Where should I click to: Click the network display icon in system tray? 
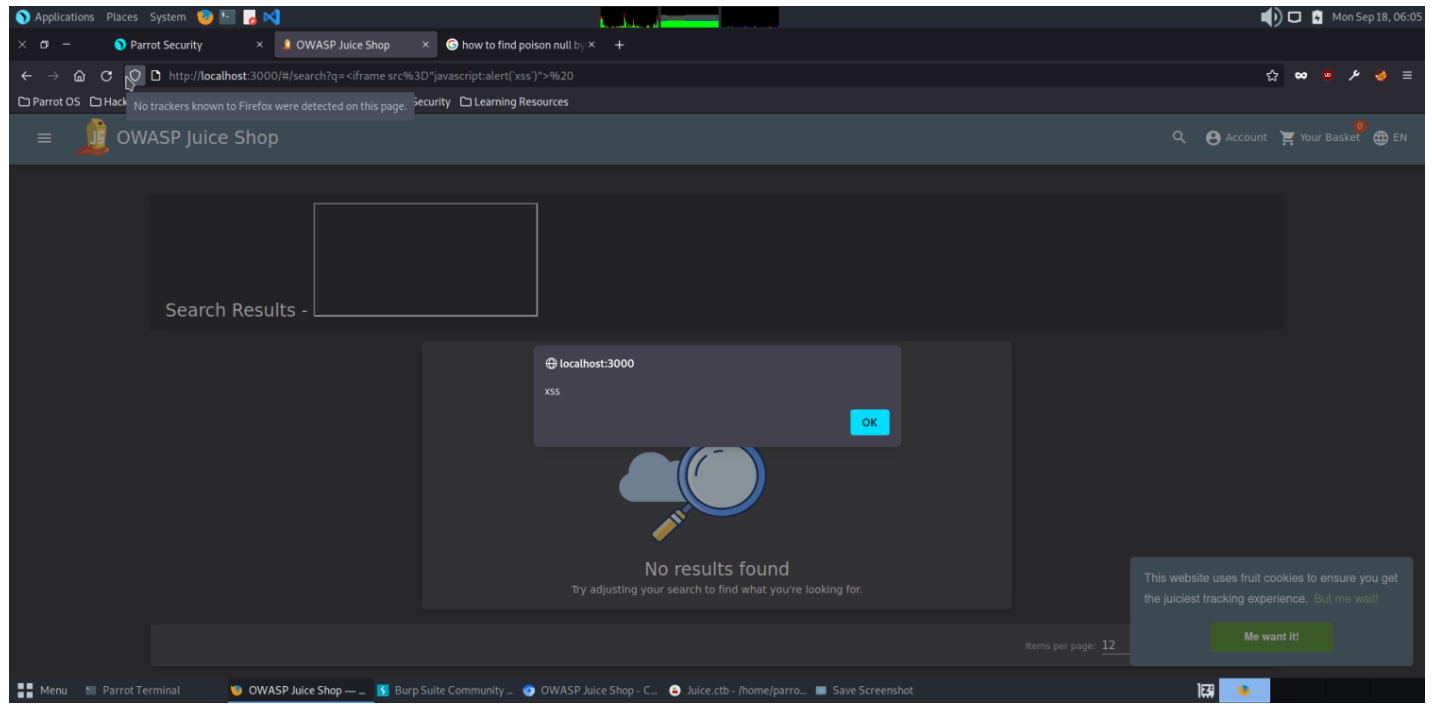click(x=1295, y=17)
